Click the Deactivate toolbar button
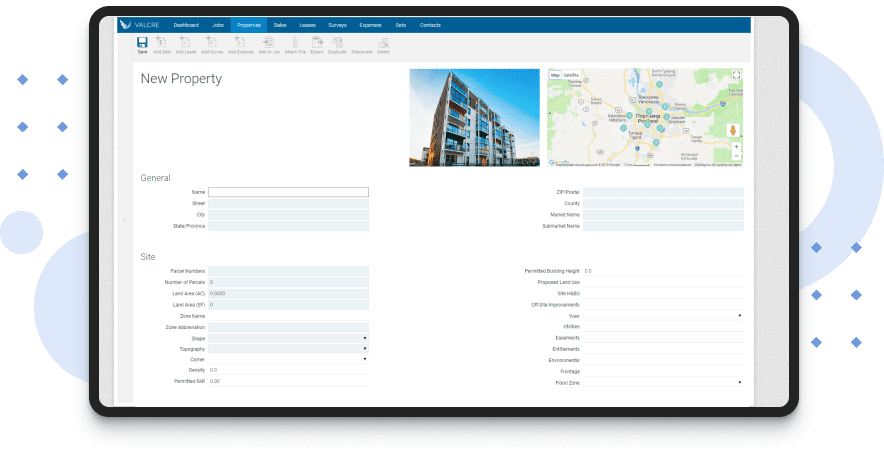The image size is (884, 454). (x=362, y=52)
